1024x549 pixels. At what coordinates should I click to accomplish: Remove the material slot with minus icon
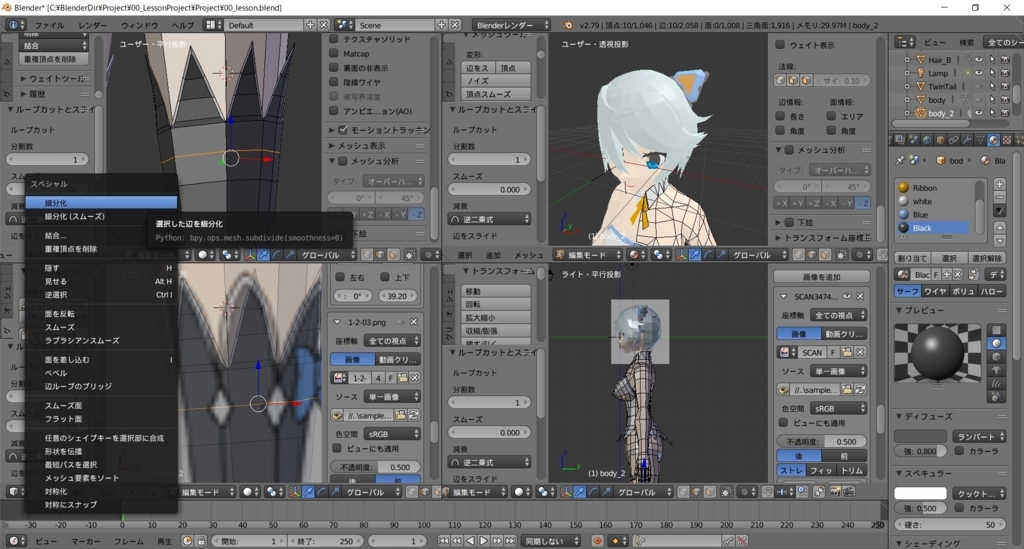(999, 197)
